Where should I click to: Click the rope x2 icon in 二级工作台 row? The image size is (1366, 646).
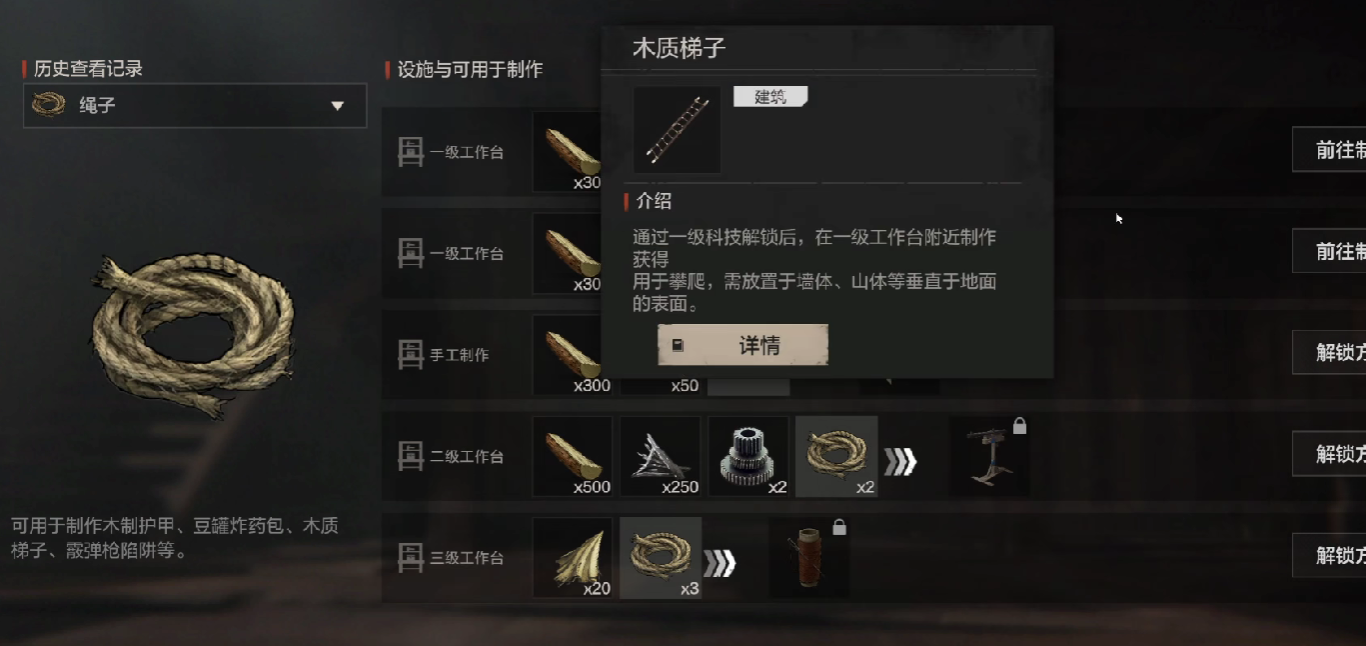pos(837,456)
